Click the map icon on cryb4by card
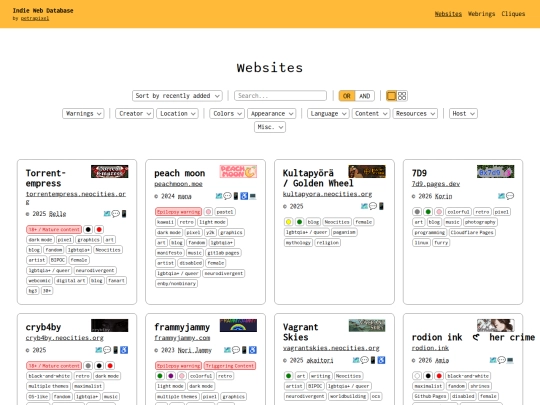Viewport: 540px width, 405px height. 98,350
